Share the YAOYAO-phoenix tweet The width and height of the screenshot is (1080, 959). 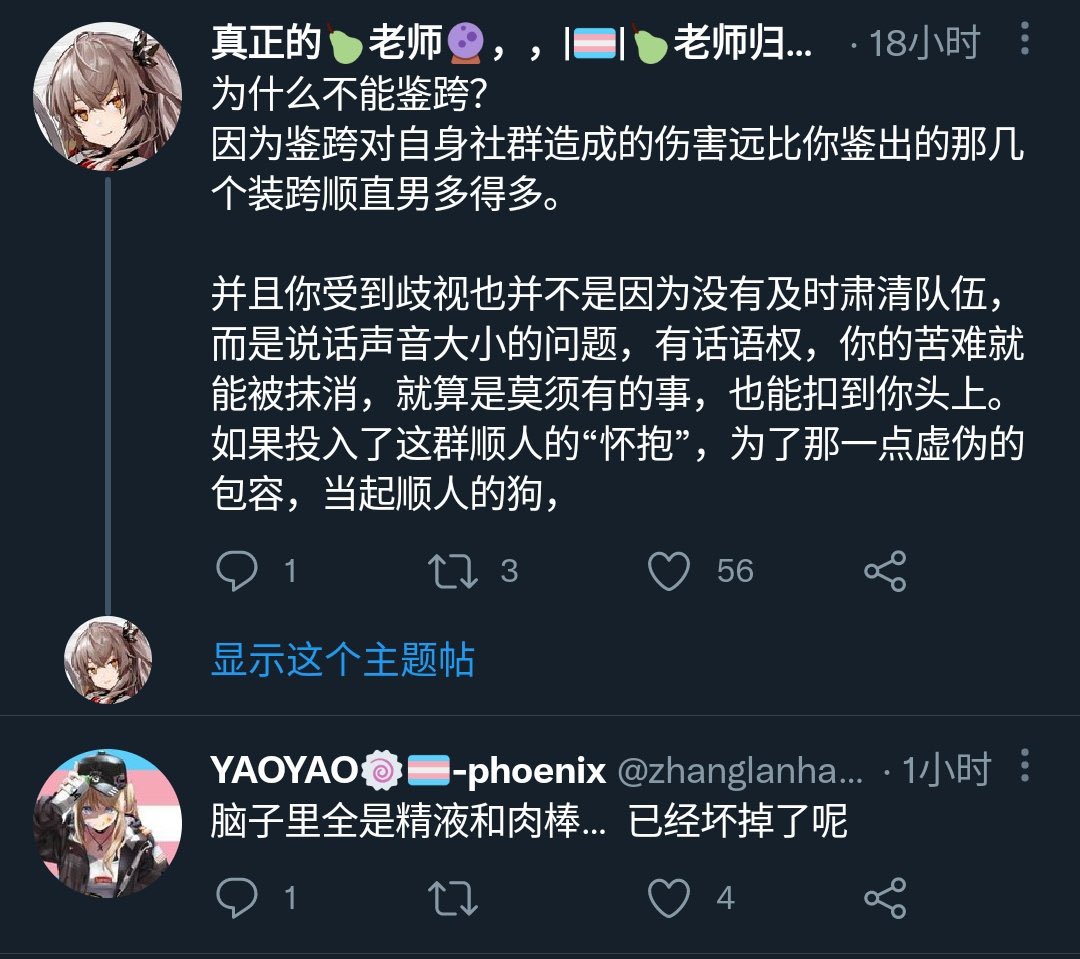pyautogui.click(x=885, y=898)
